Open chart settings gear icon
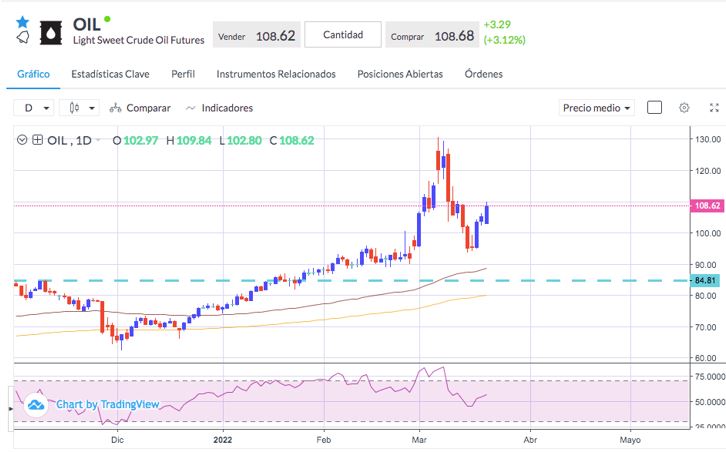The image size is (726, 452). tap(684, 108)
